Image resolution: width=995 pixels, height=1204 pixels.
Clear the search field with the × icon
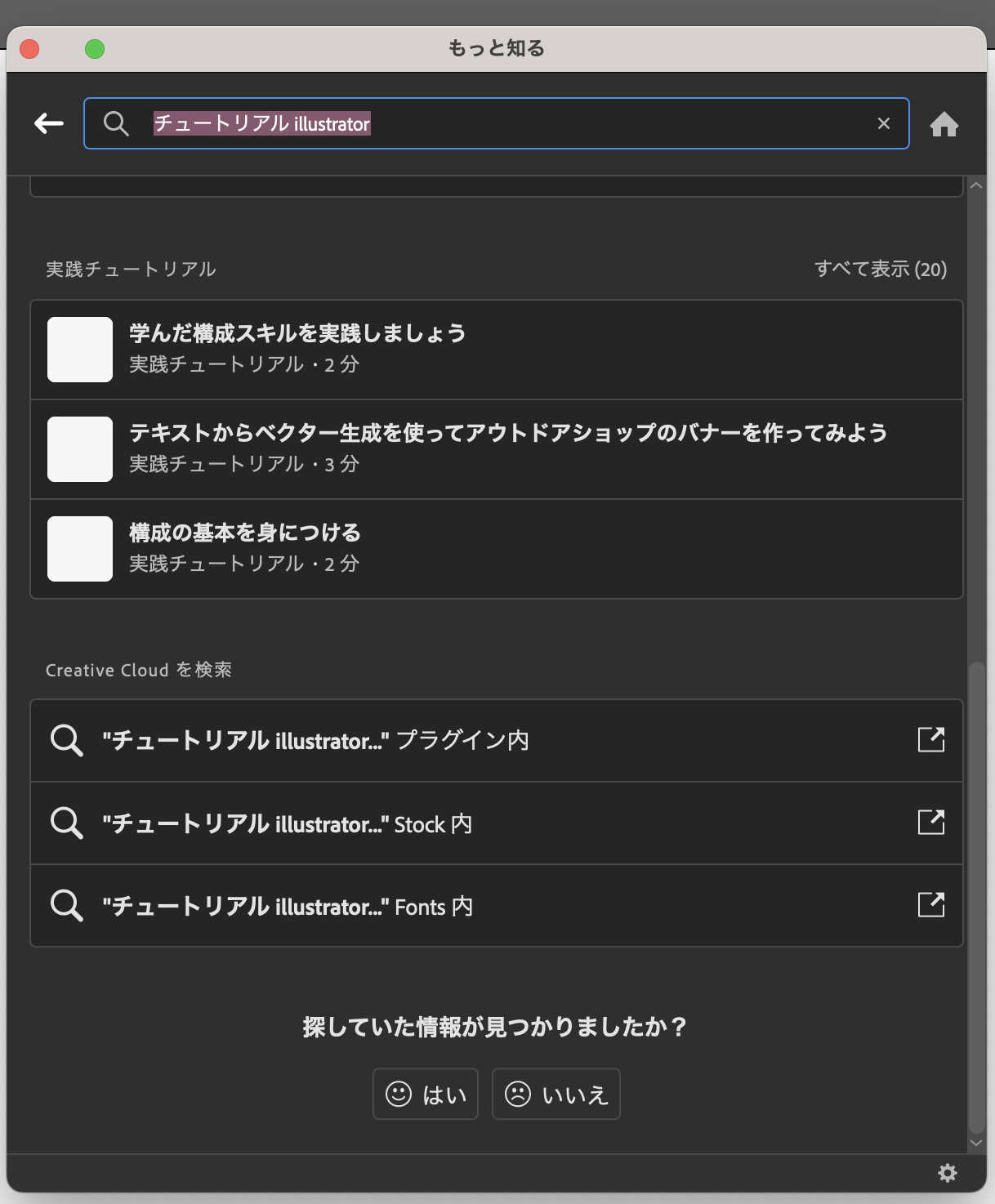pyautogui.click(x=884, y=123)
